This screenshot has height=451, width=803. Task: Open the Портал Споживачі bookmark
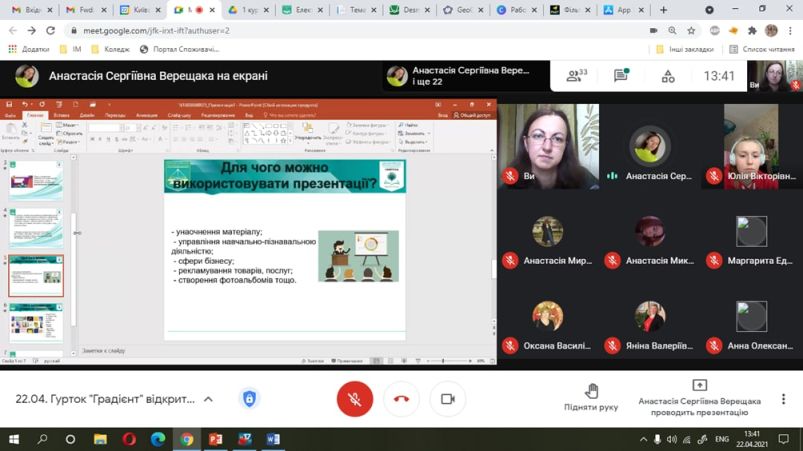click(179, 49)
